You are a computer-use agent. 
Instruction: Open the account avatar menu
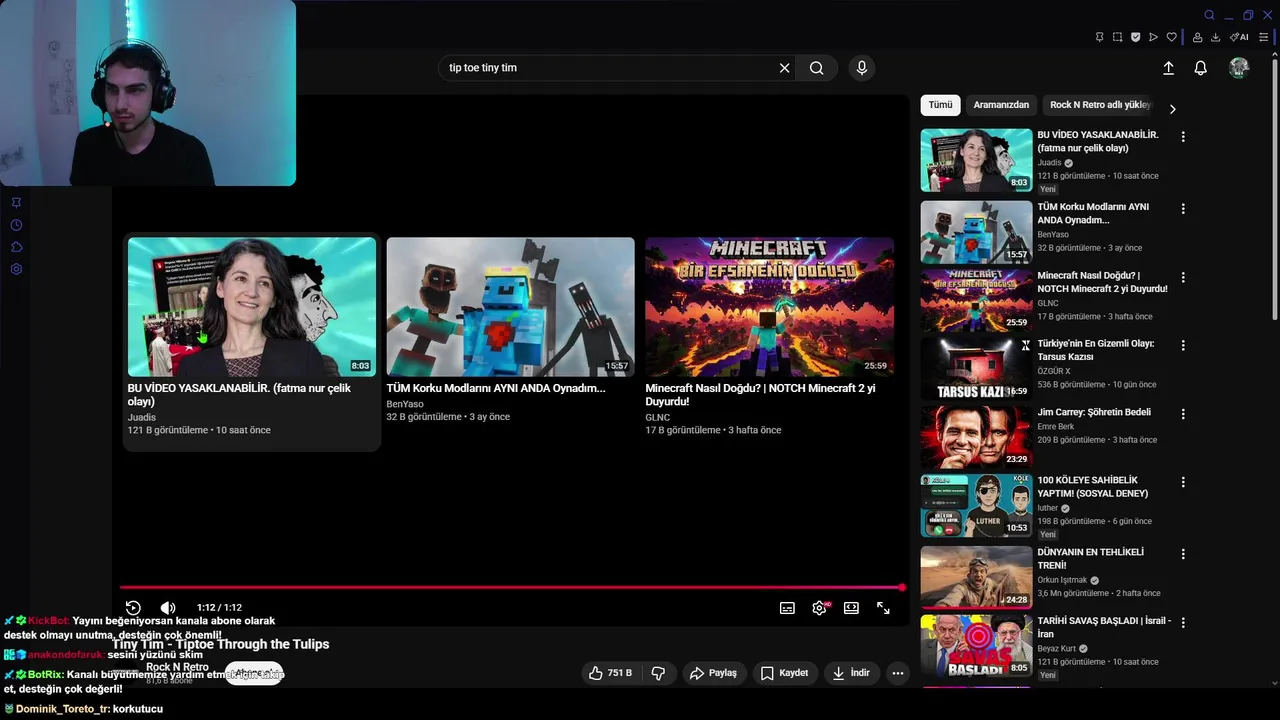[x=1239, y=68]
